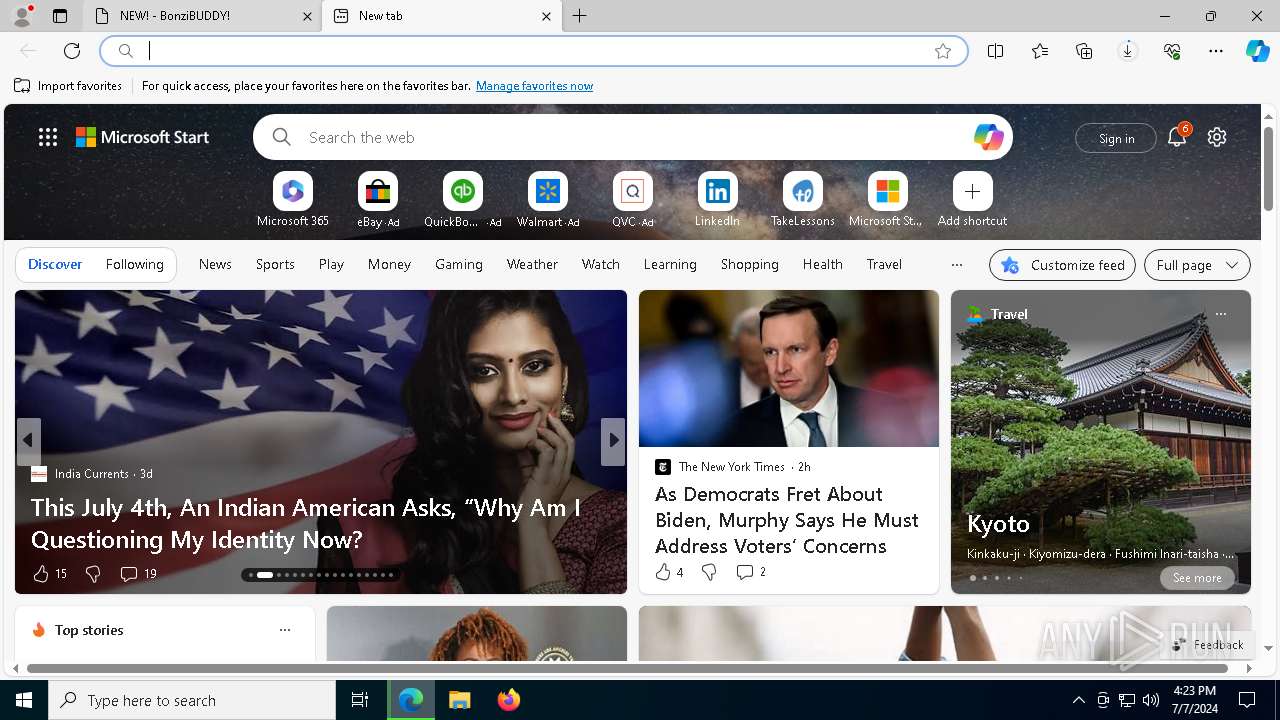
Task: Open the Favorites toolbar icon
Action: tap(1040, 51)
